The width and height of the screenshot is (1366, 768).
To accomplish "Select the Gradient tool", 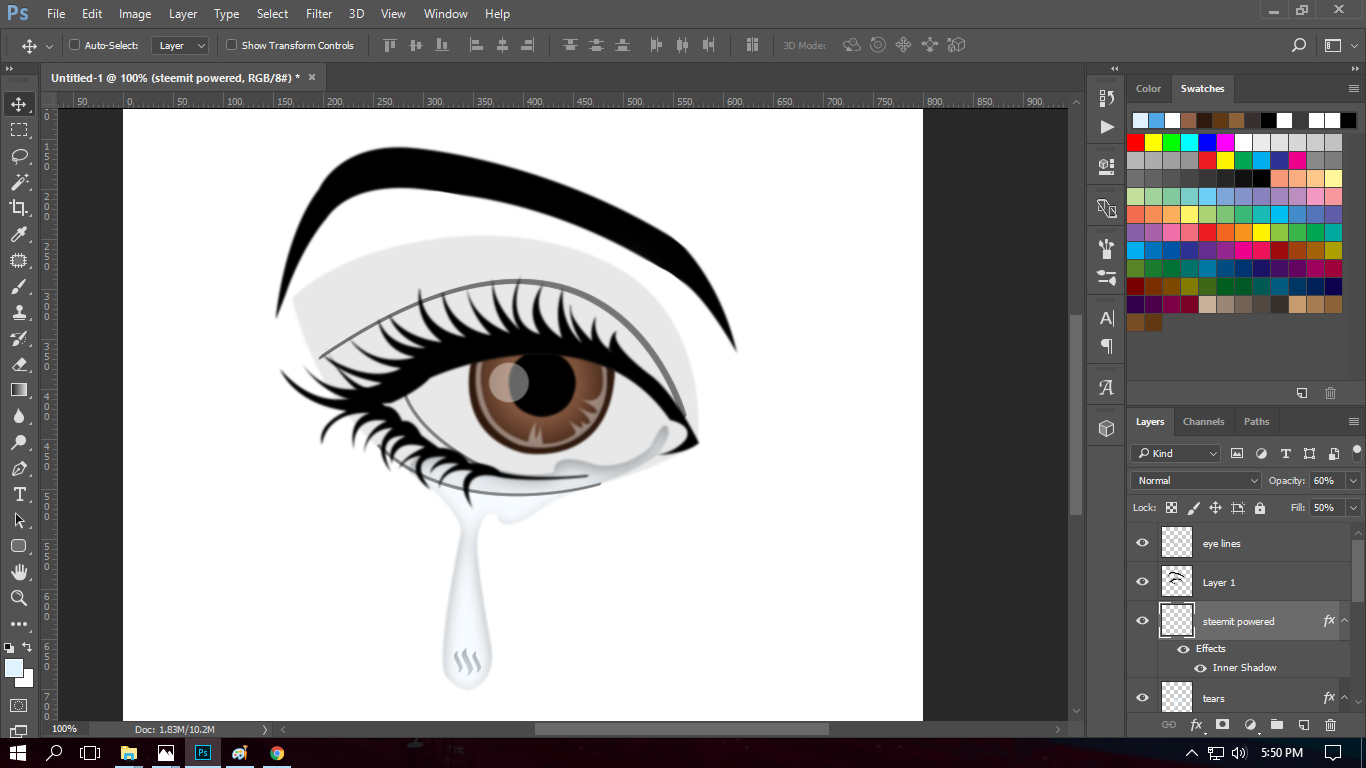I will 19,390.
